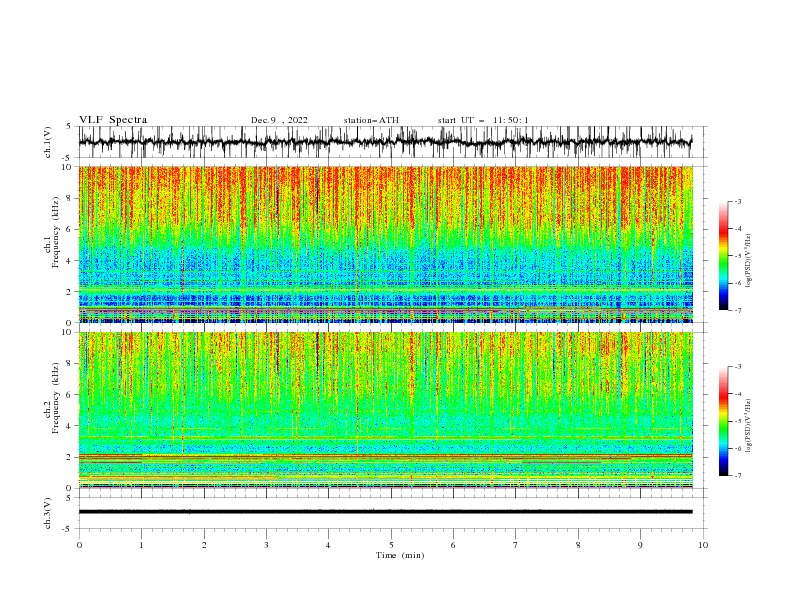Click the "8" tick on the time axis
Viewport: 792px width, 612px height.
tap(578, 545)
